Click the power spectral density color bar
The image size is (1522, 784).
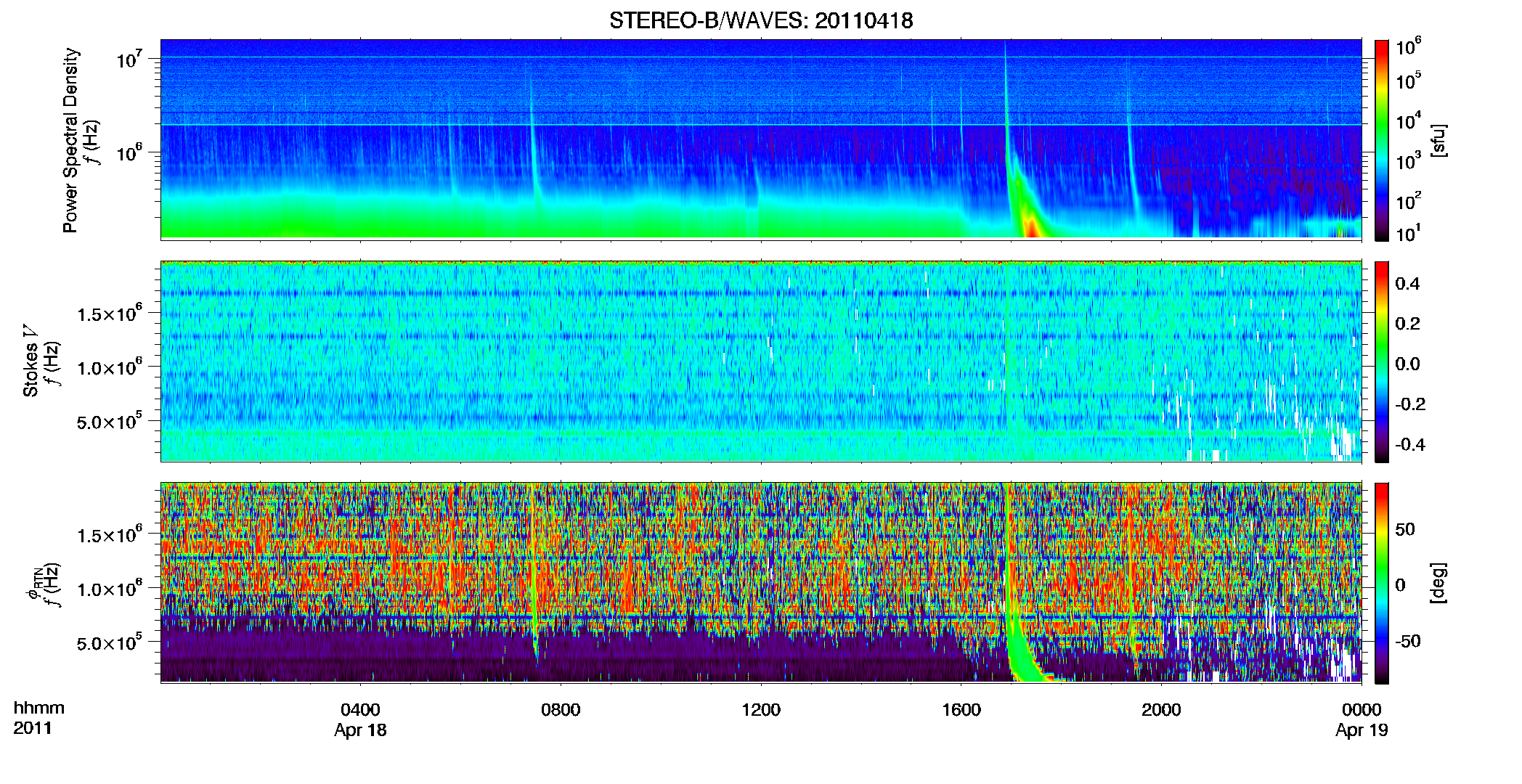coord(1382,140)
